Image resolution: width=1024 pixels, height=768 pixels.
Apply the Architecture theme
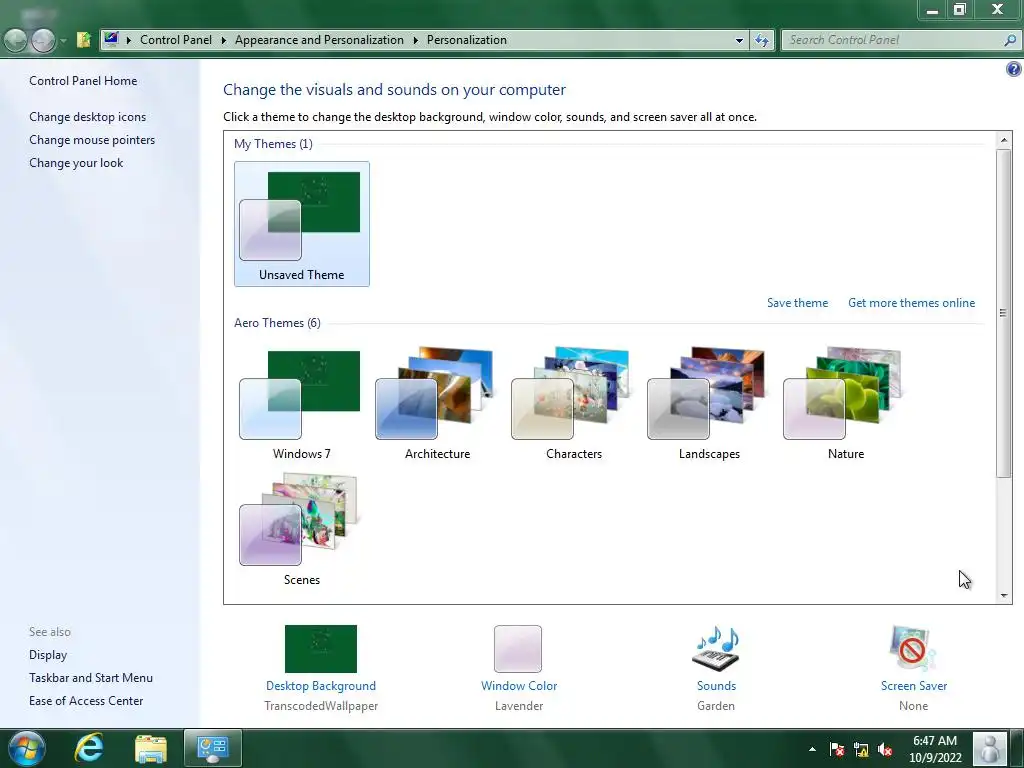[437, 404]
